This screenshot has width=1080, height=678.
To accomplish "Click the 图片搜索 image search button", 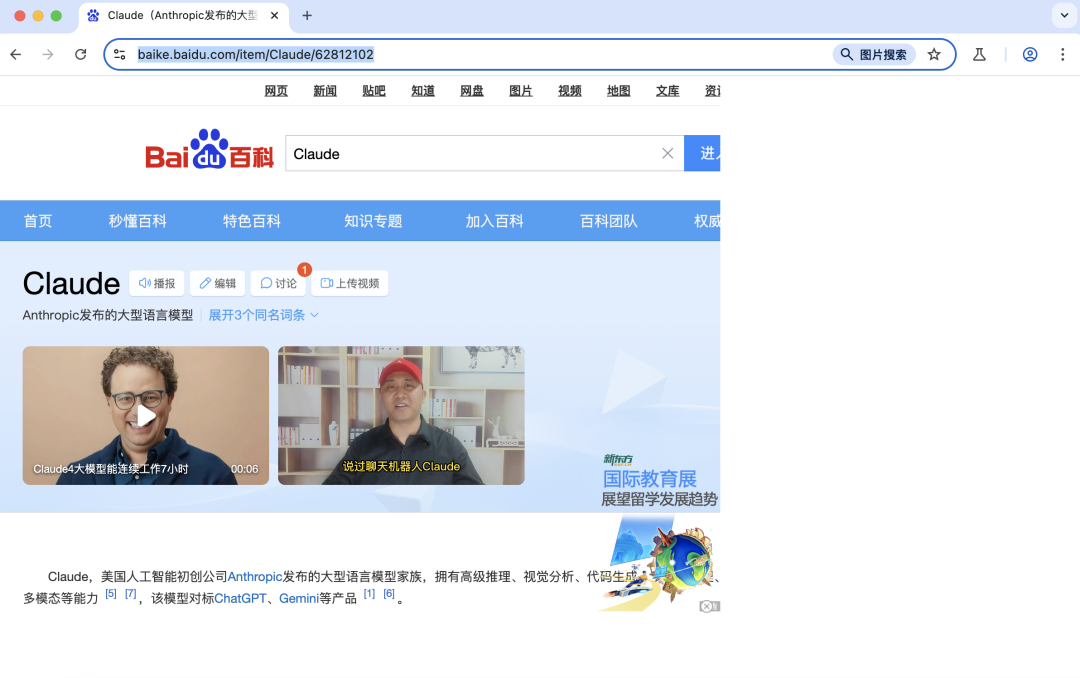I will tap(874, 54).
